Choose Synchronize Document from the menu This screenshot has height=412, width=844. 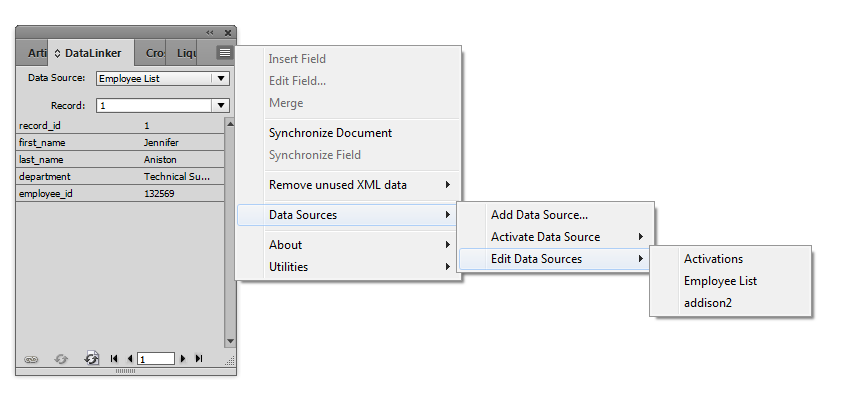[x=330, y=133]
